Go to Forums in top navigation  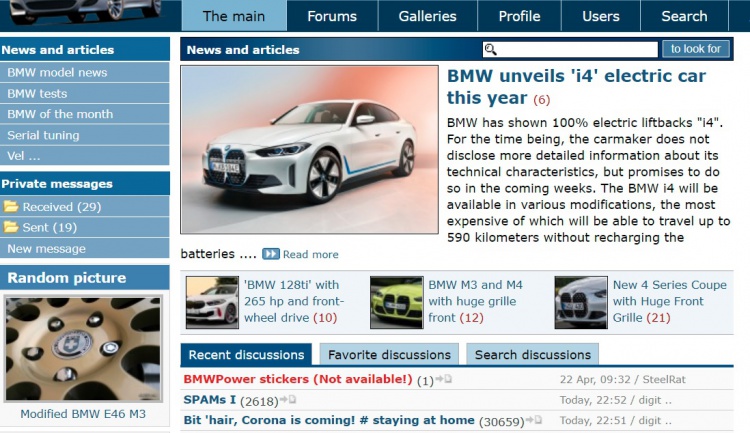click(332, 16)
